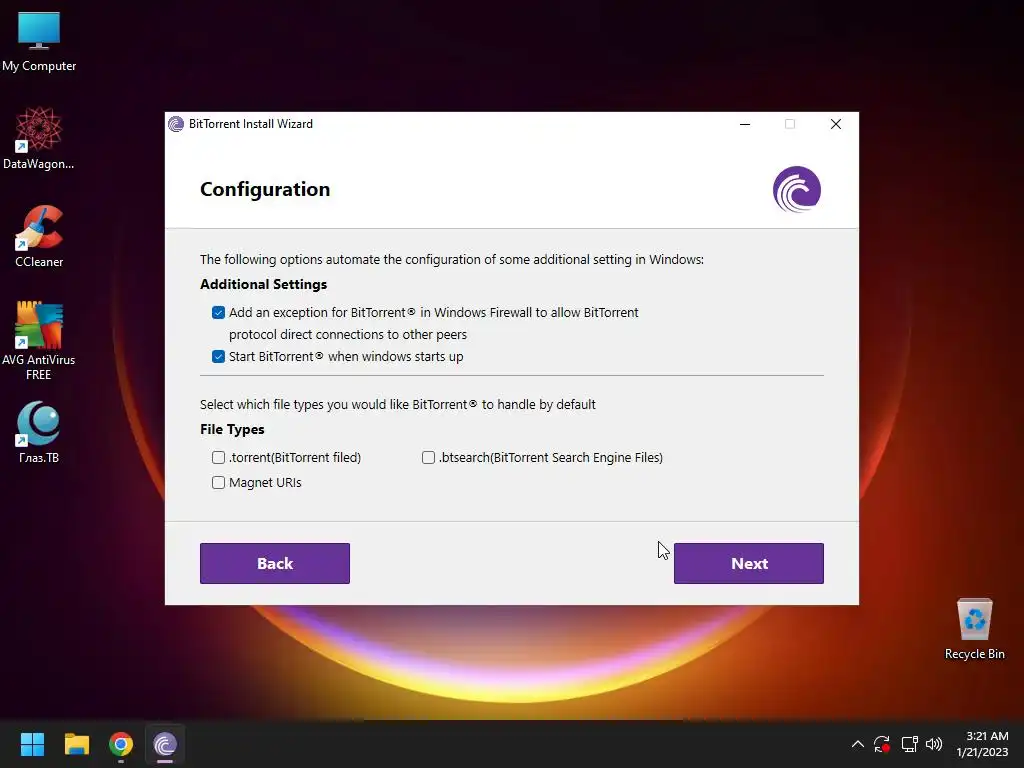Screen dimensions: 1024x768
Task: Show hidden system tray icons
Action: (857, 744)
